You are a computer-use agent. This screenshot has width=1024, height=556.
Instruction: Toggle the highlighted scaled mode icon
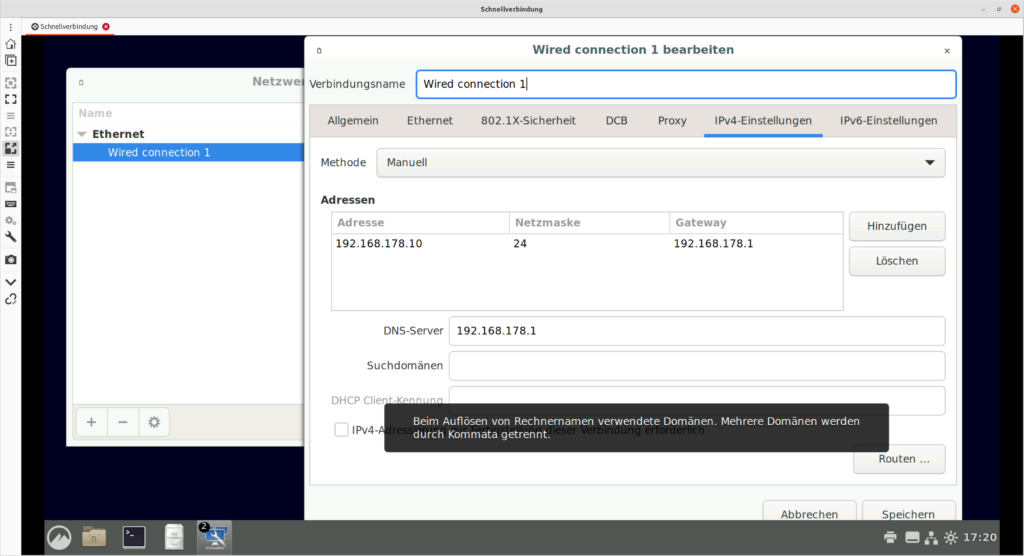[10, 148]
